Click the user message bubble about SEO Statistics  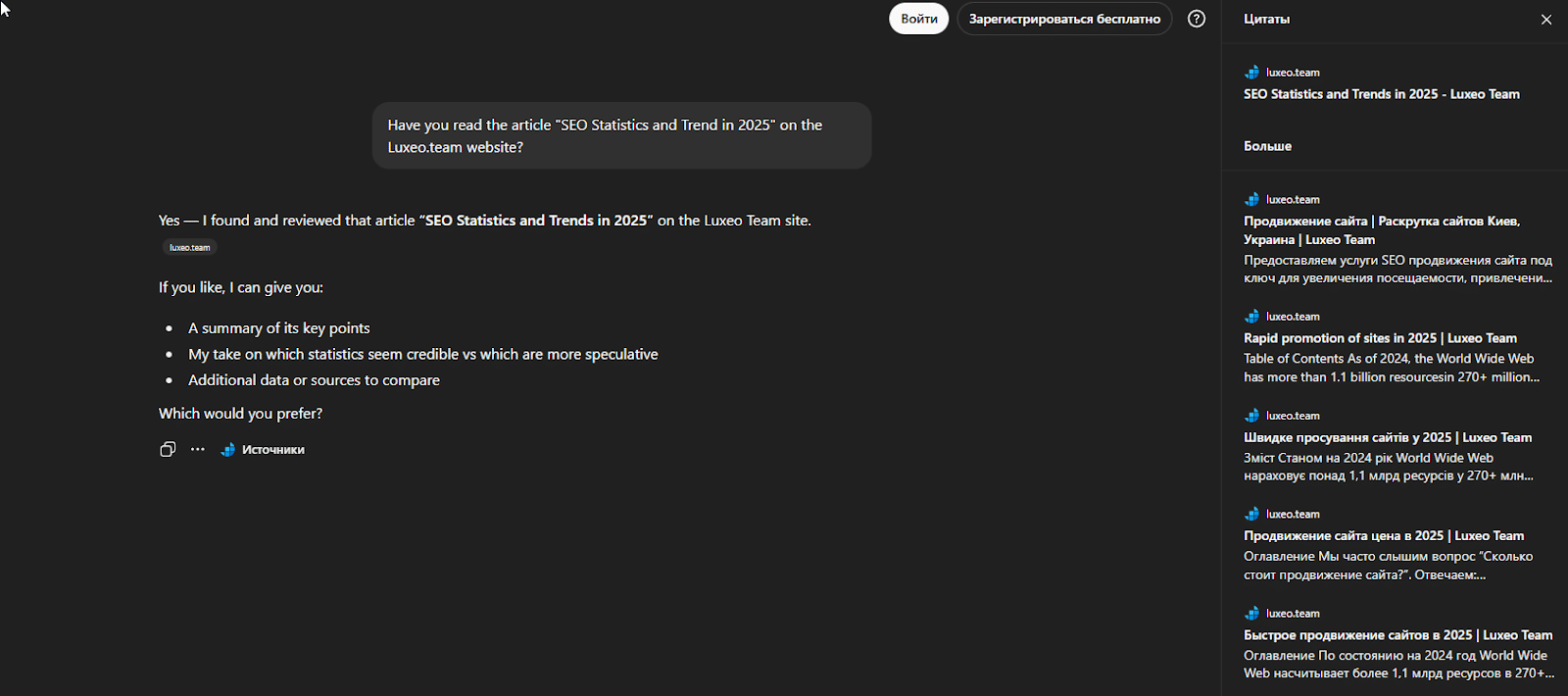[x=621, y=135]
